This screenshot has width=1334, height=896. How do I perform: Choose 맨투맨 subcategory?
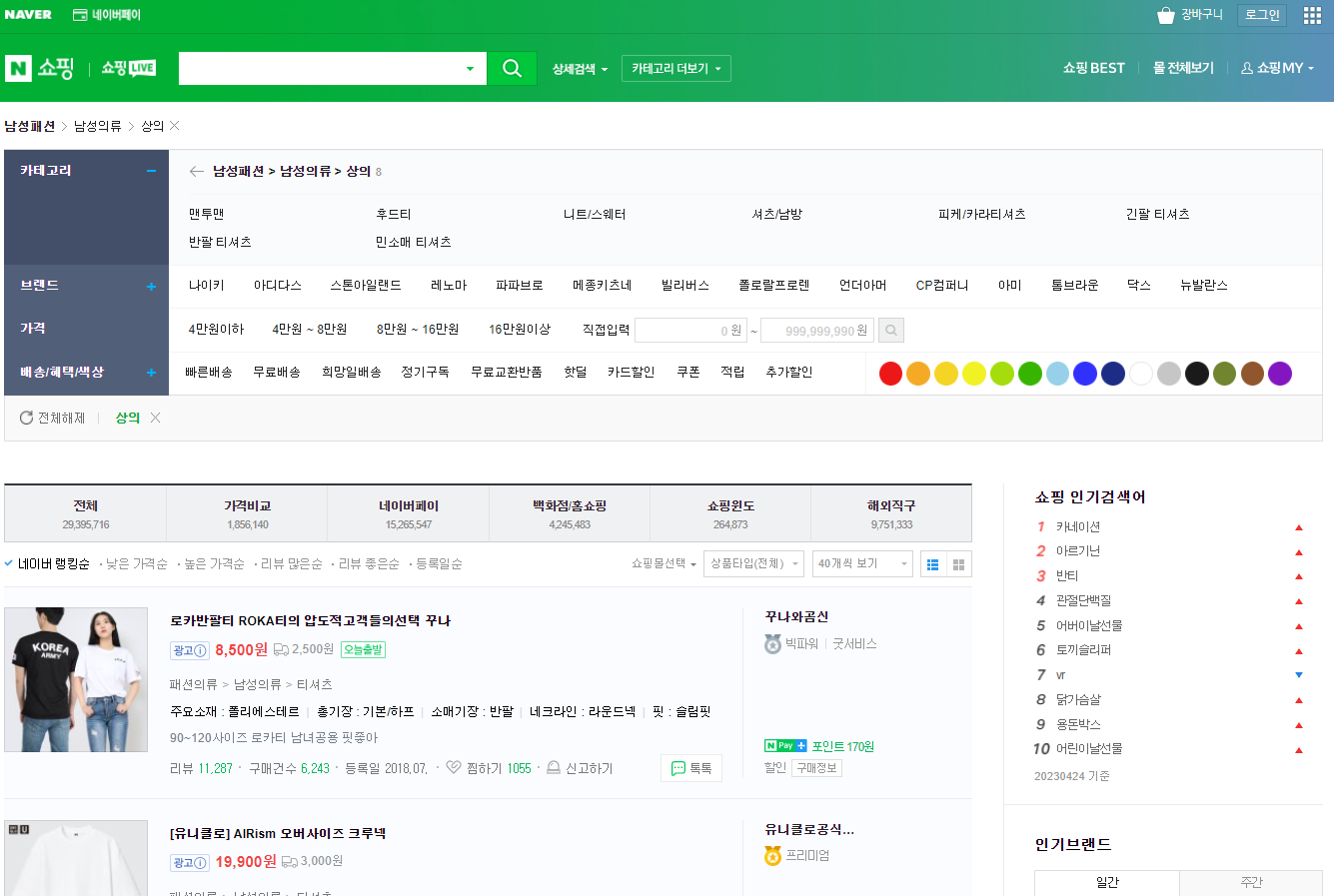pyautogui.click(x=206, y=214)
